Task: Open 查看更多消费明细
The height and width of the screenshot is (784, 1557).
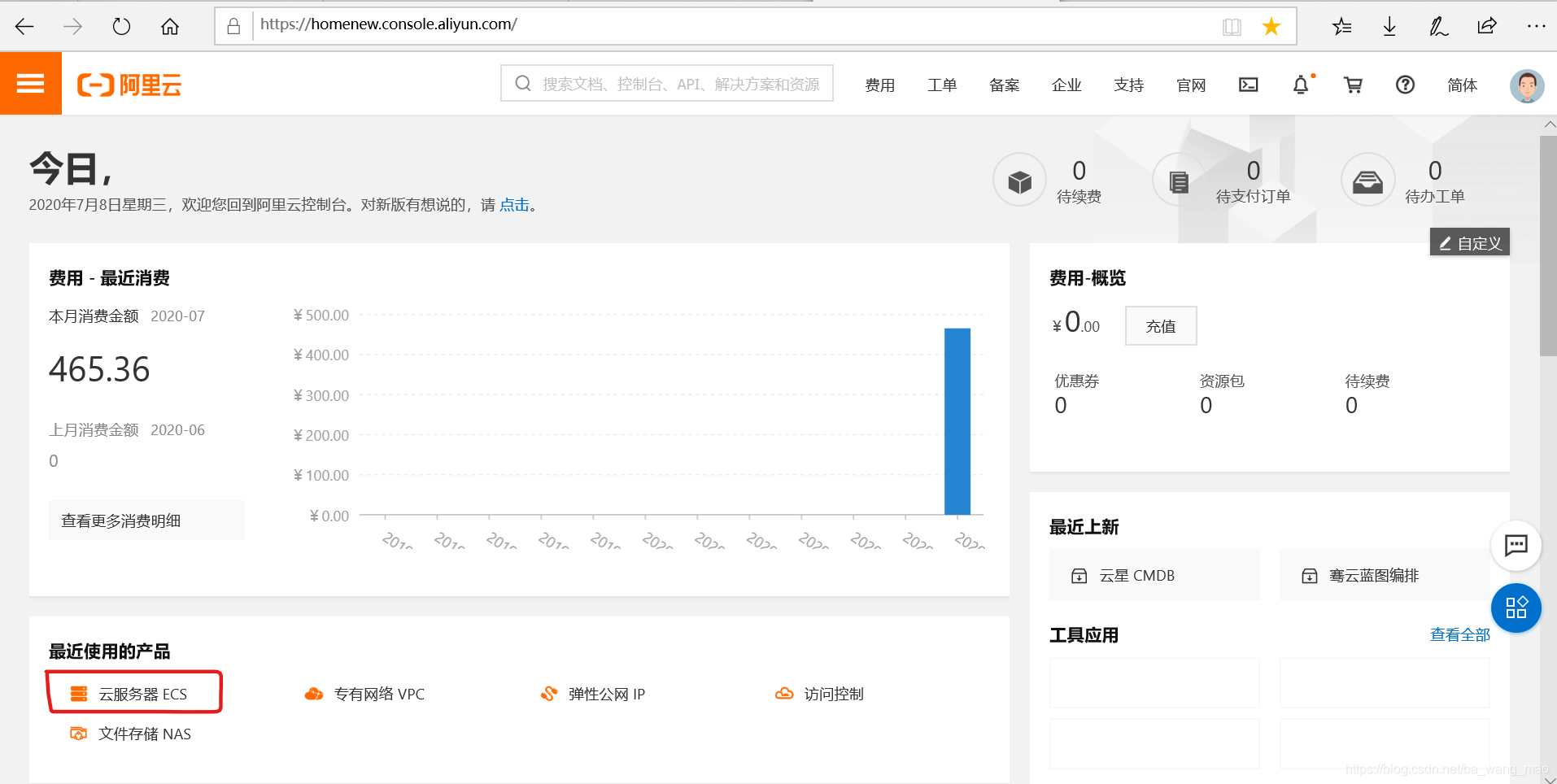Action: pyautogui.click(x=146, y=520)
